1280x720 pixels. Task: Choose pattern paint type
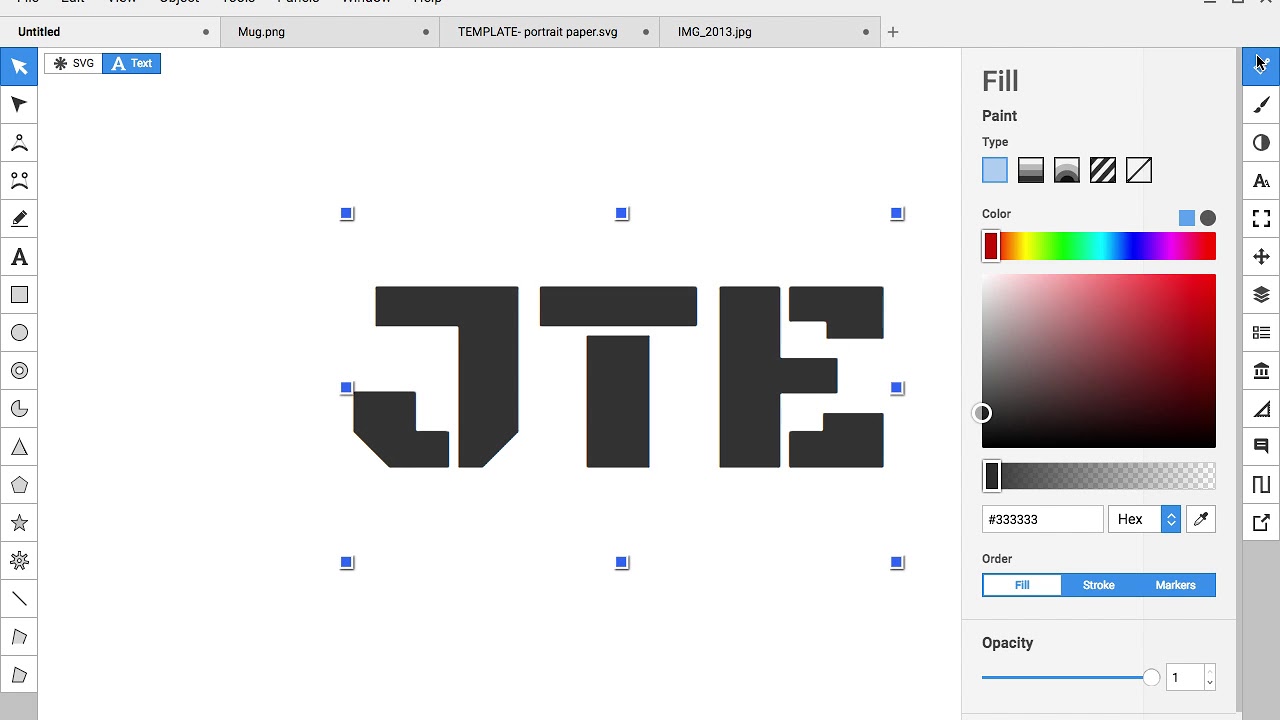coord(1103,171)
